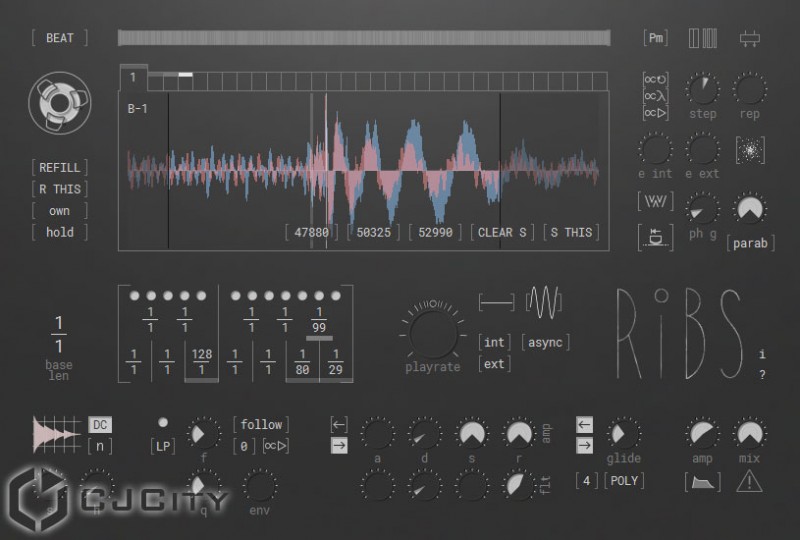
Task: Open the info 'i' icon beside RiBS logo
Action: (762, 354)
